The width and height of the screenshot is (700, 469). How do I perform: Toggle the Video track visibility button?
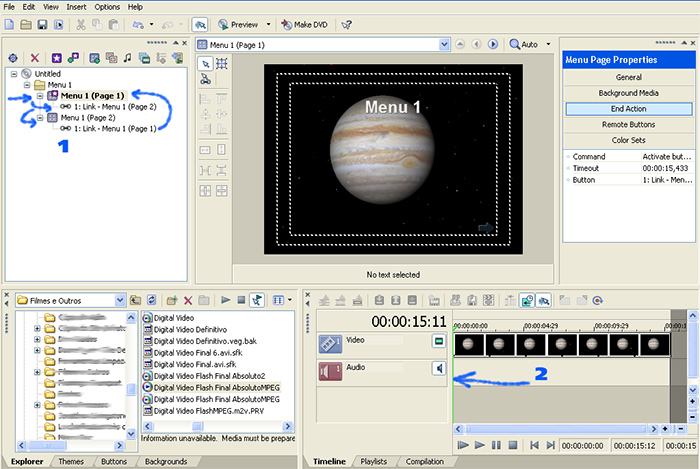point(439,341)
